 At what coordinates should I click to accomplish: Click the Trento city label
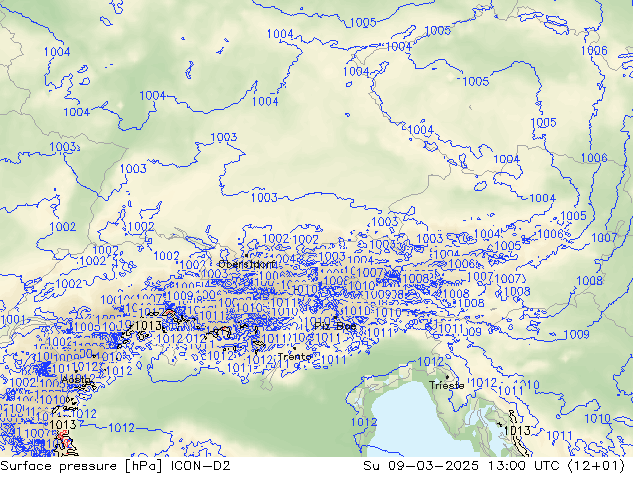pyautogui.click(x=295, y=357)
